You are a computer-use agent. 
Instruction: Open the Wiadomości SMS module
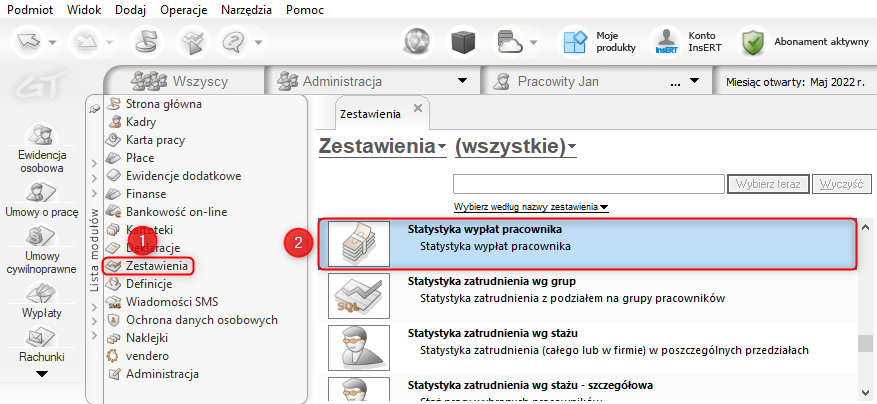click(163, 302)
